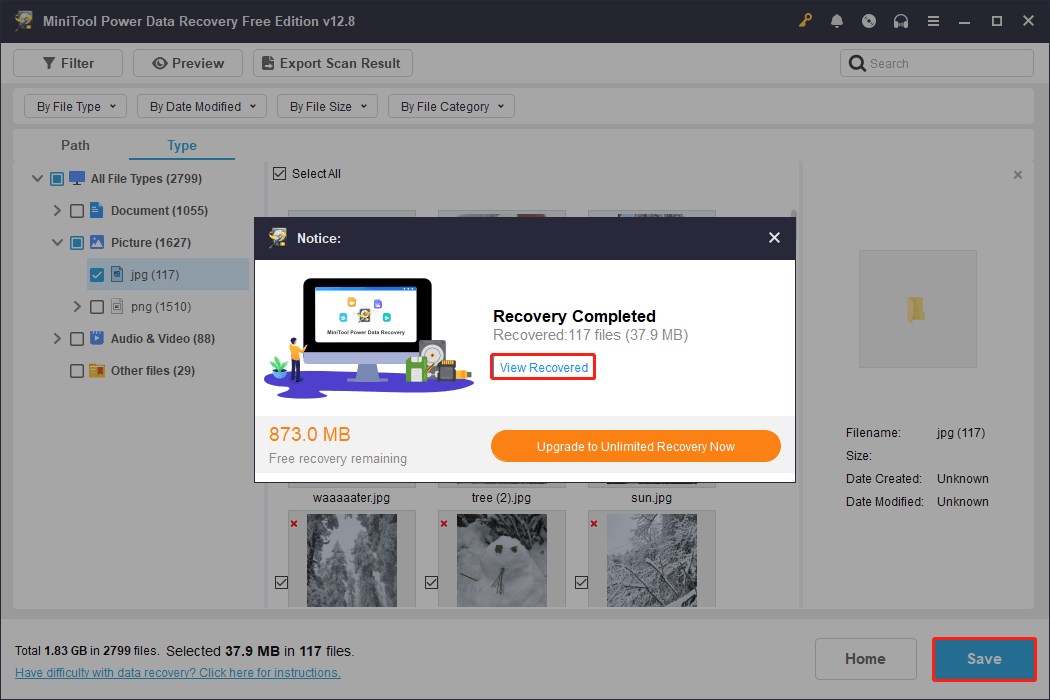Click the disc icon in title bar

869,21
